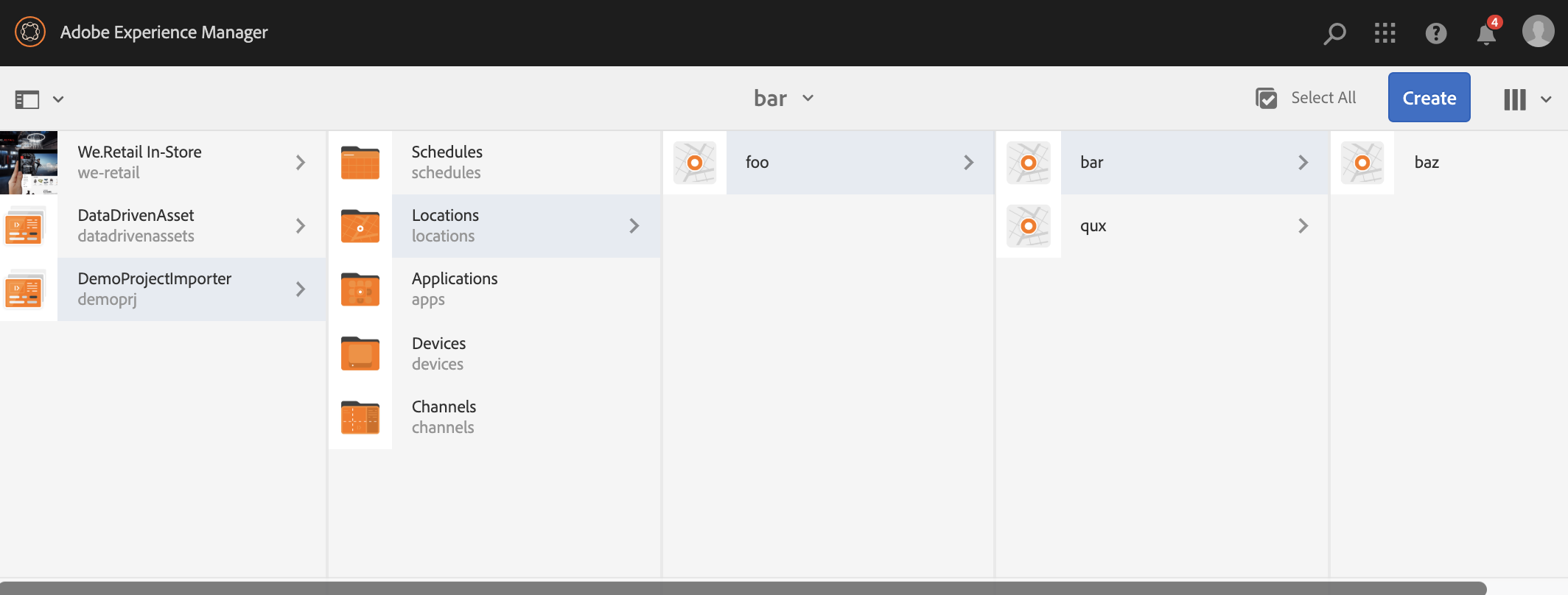The height and width of the screenshot is (595, 1568).
Task: Open the Devices folder item
Action: pyautogui.click(x=494, y=353)
